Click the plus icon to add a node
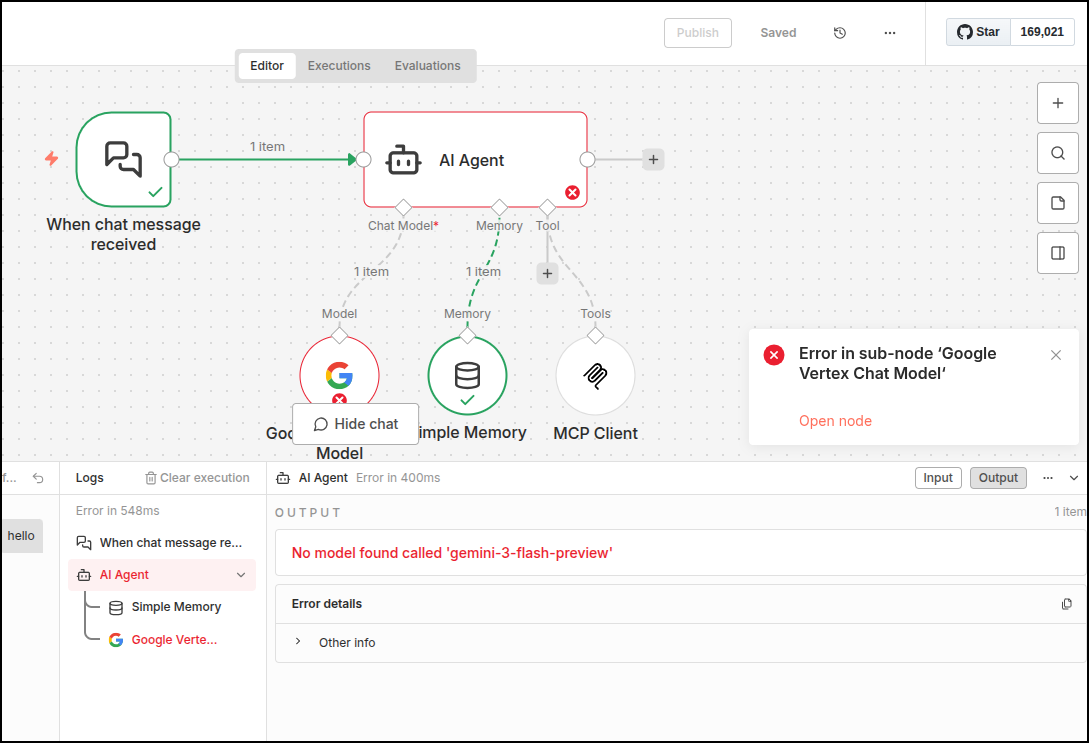 coord(1057,103)
